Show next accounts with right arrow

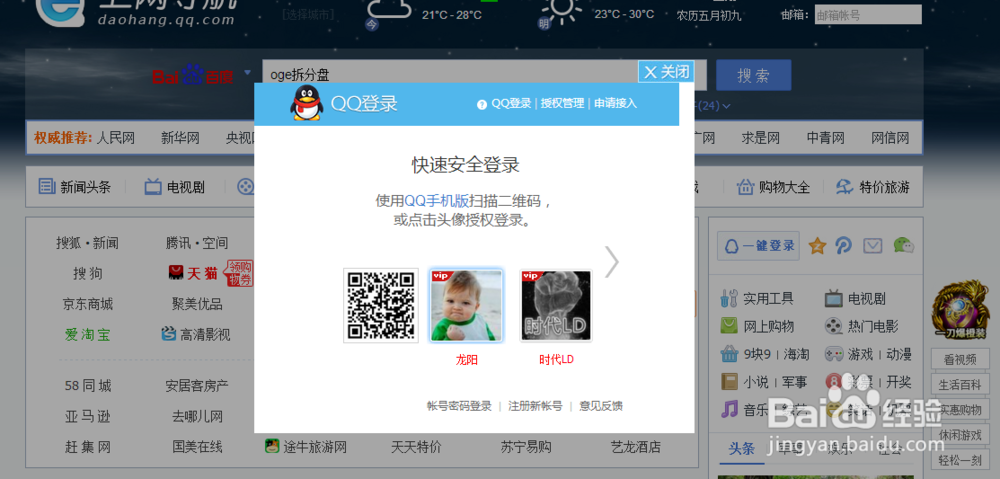(612, 262)
